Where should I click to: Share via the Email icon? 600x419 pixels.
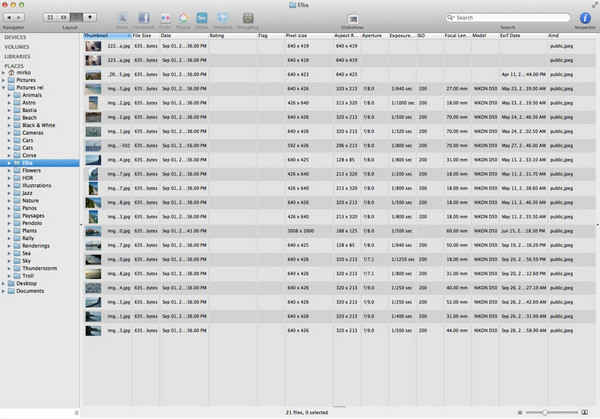[x=123, y=18]
